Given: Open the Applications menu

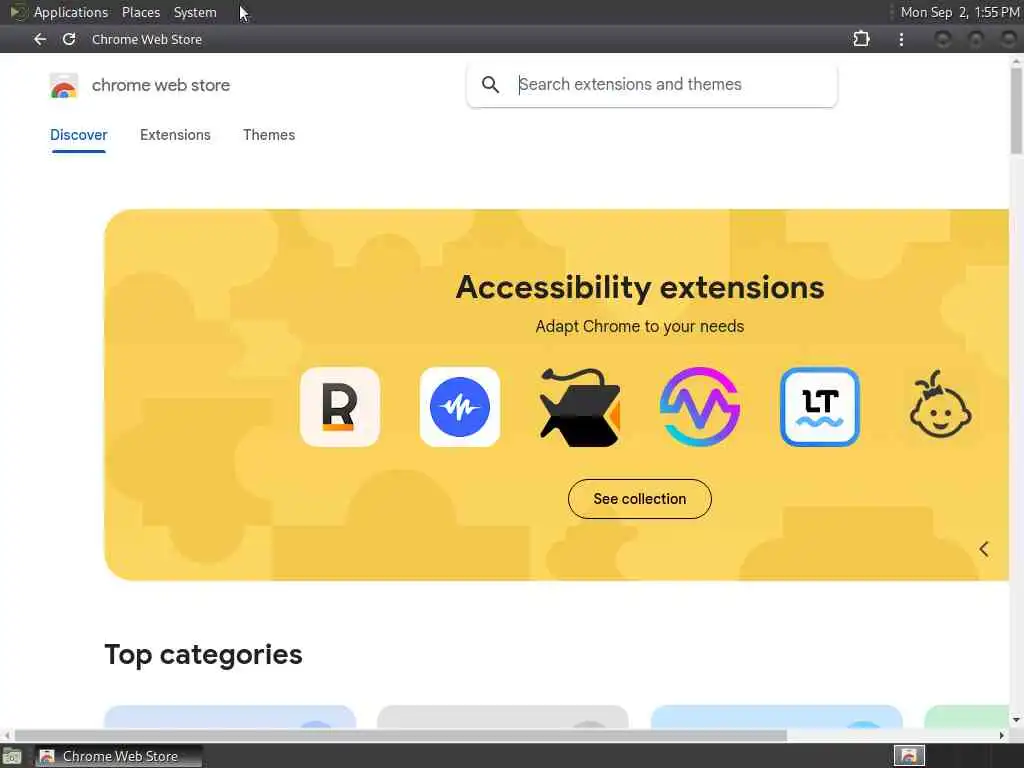Looking at the screenshot, I should [71, 12].
